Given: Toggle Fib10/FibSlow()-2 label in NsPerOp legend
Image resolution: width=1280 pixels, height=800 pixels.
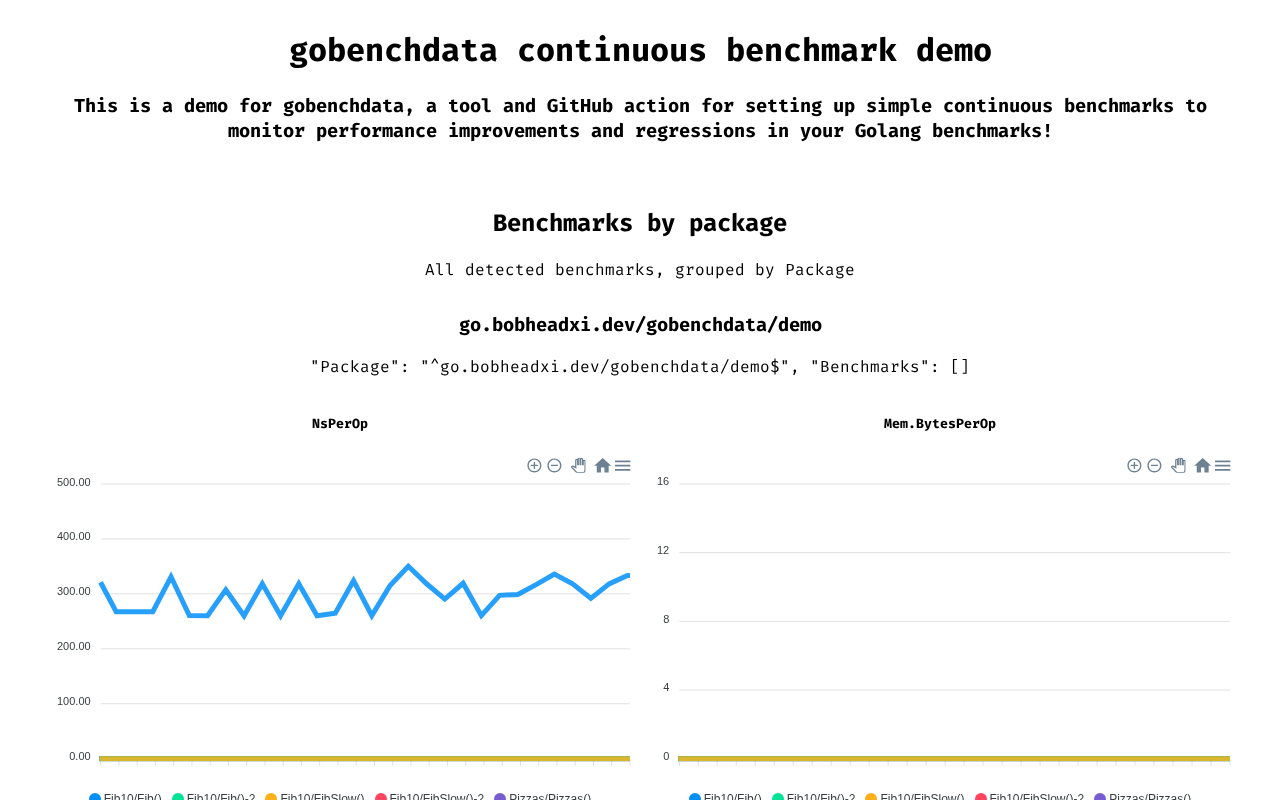Looking at the screenshot, I should 436,797.
